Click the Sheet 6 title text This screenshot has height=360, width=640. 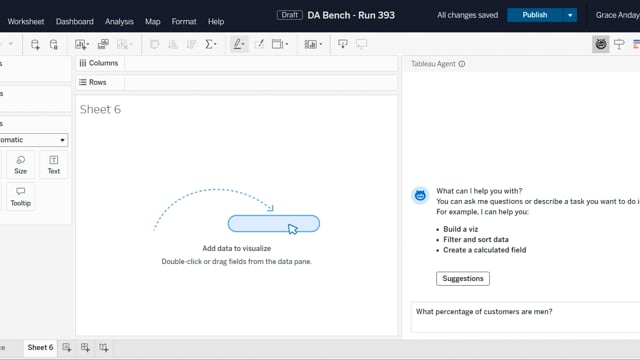click(x=100, y=109)
